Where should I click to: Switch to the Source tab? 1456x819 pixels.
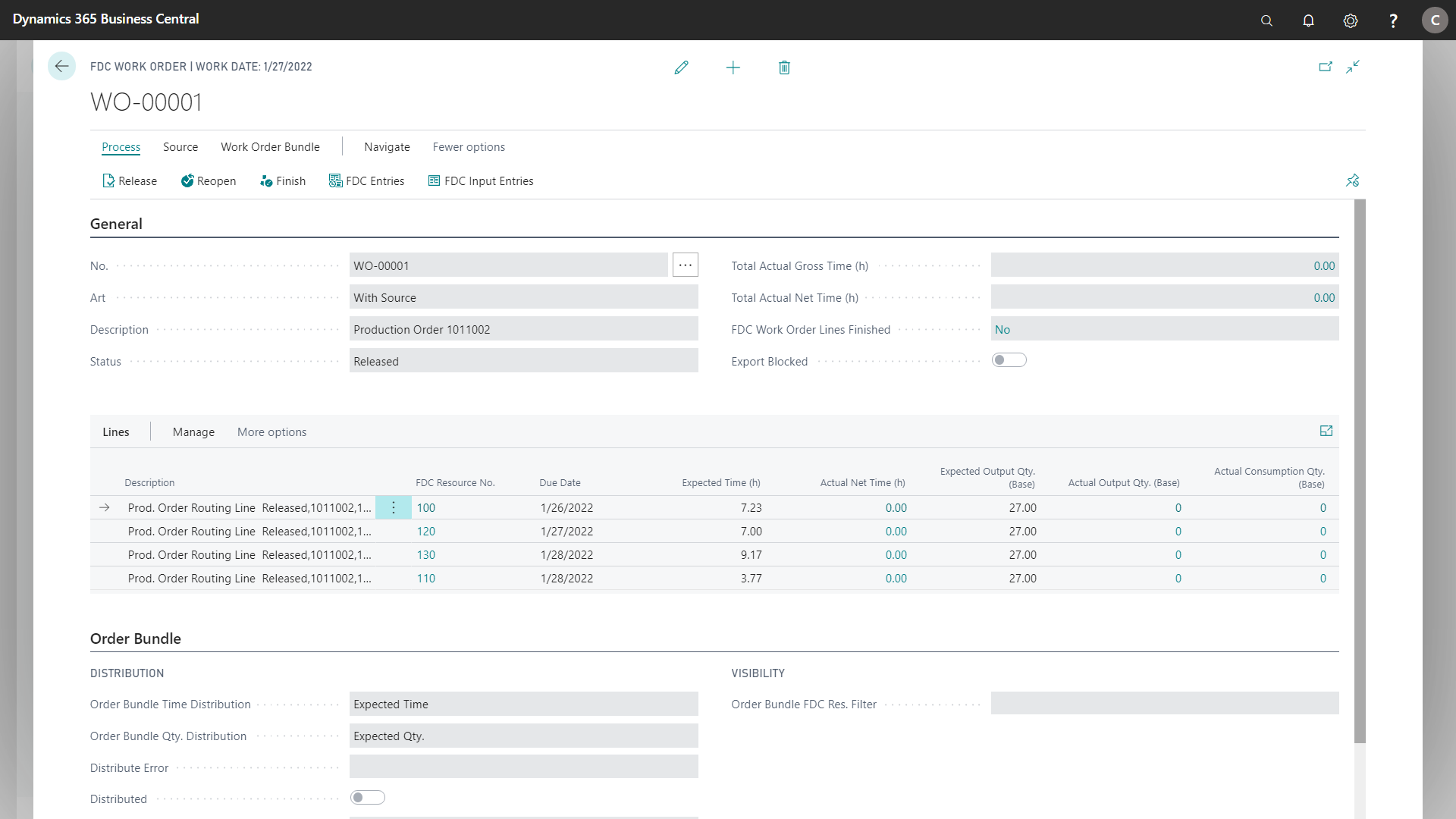(x=180, y=146)
